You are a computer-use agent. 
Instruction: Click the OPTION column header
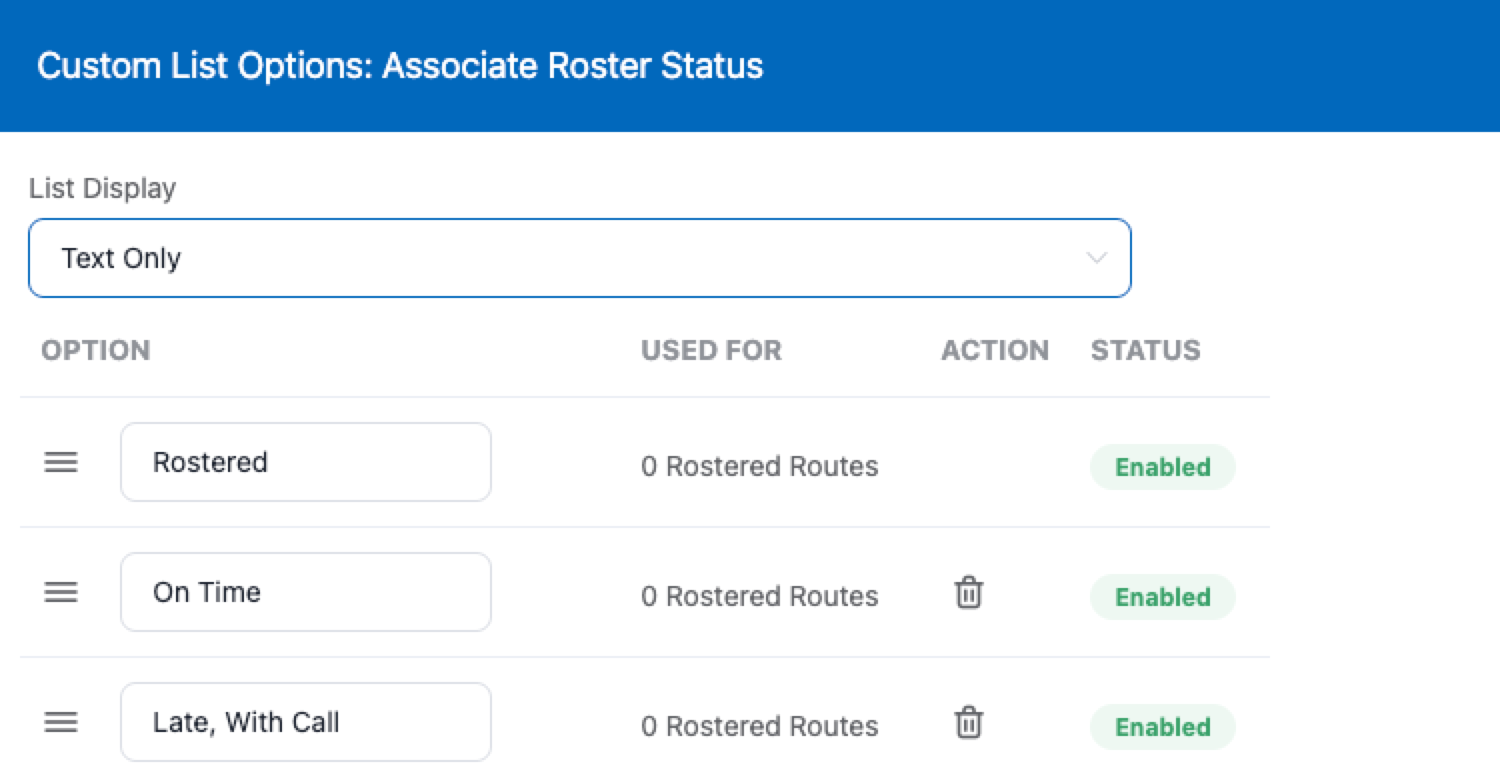point(95,350)
